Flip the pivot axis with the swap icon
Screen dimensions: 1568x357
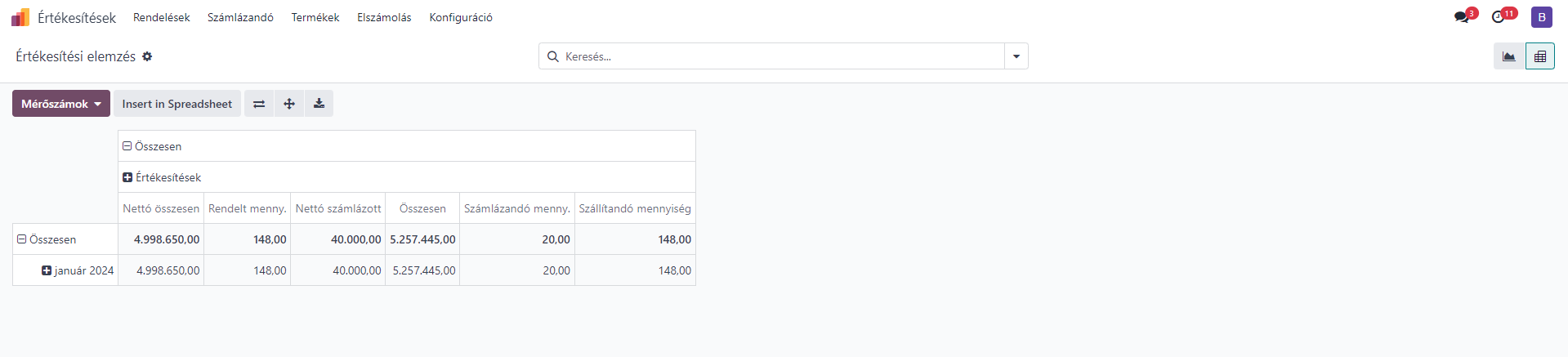pos(259,104)
